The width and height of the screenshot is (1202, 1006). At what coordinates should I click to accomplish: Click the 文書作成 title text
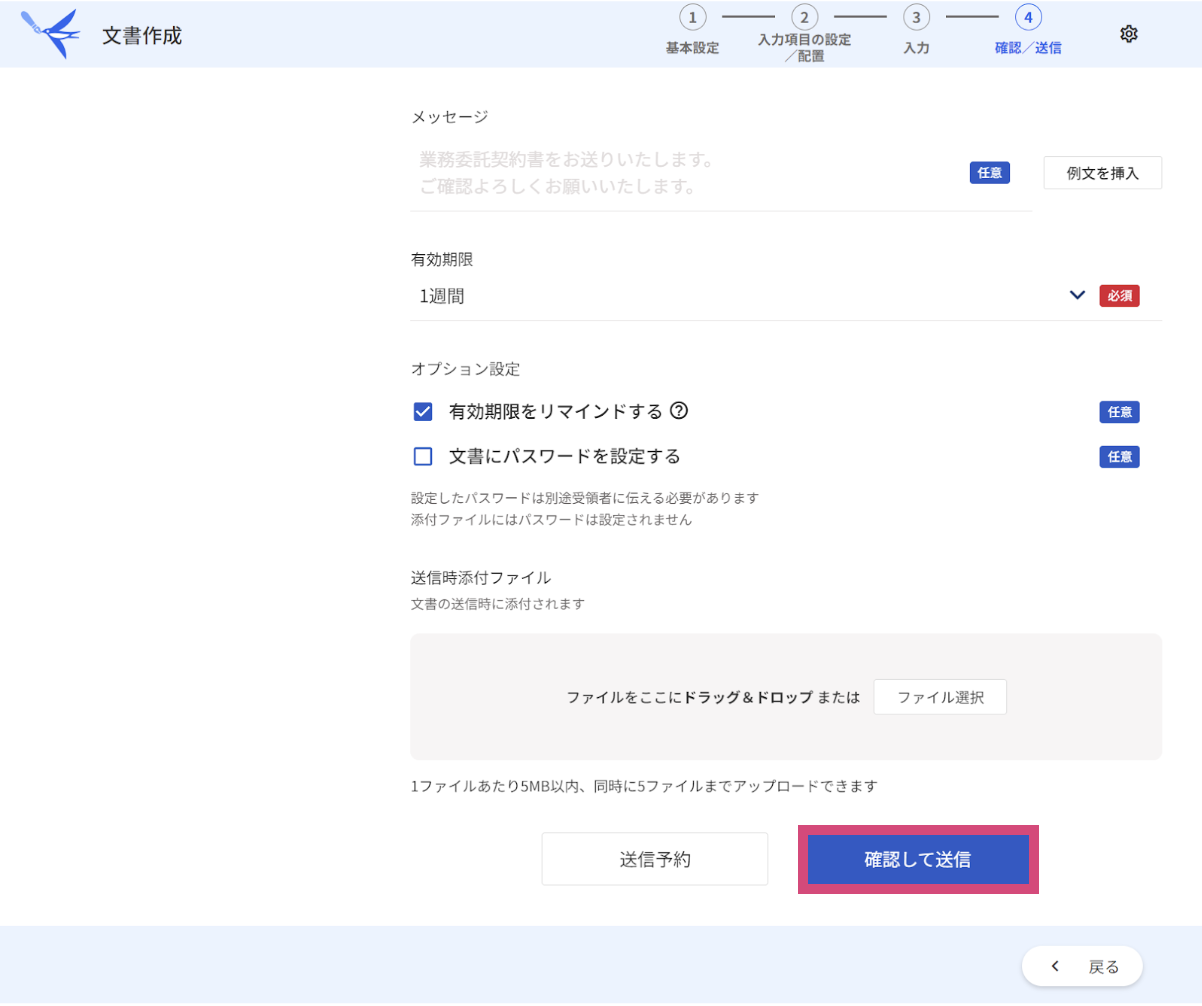click(142, 35)
